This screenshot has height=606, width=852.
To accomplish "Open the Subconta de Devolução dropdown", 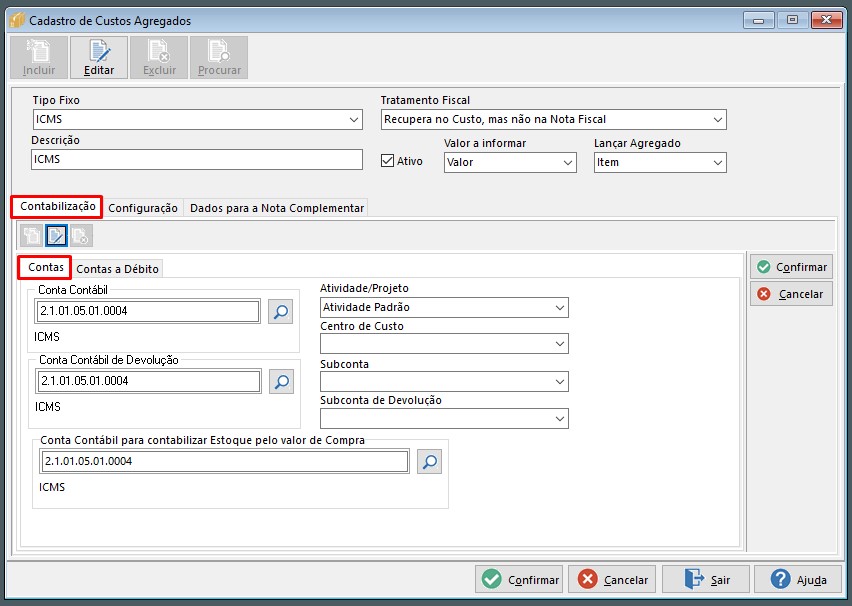I will point(560,418).
